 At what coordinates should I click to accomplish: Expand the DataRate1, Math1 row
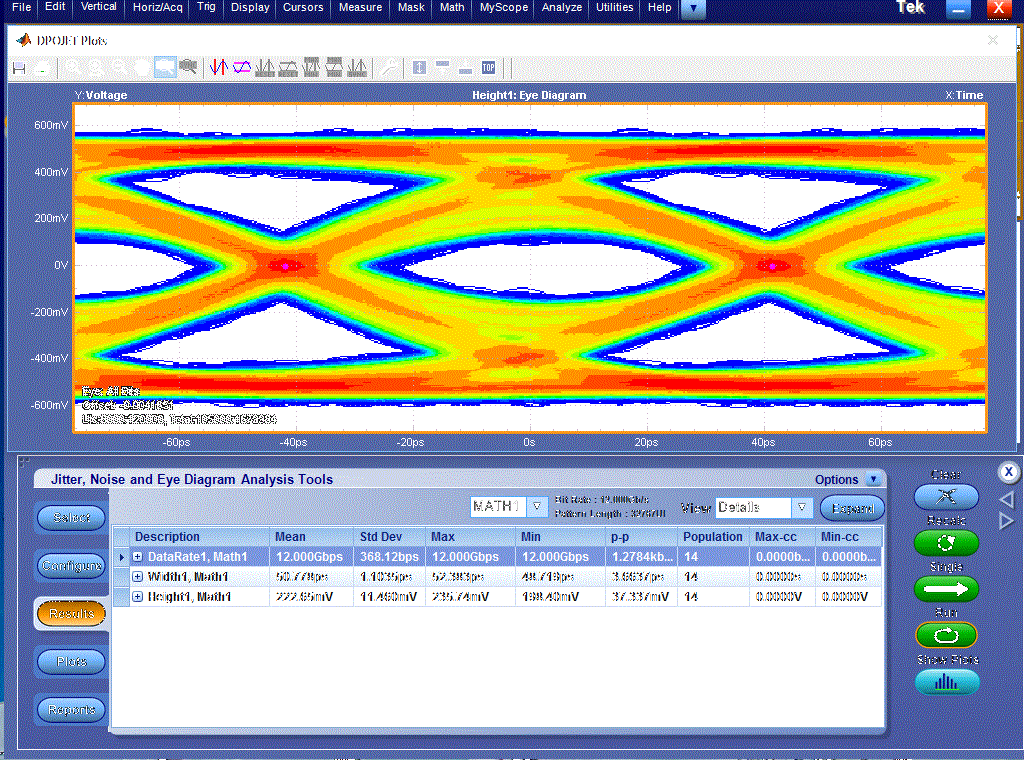click(138, 557)
